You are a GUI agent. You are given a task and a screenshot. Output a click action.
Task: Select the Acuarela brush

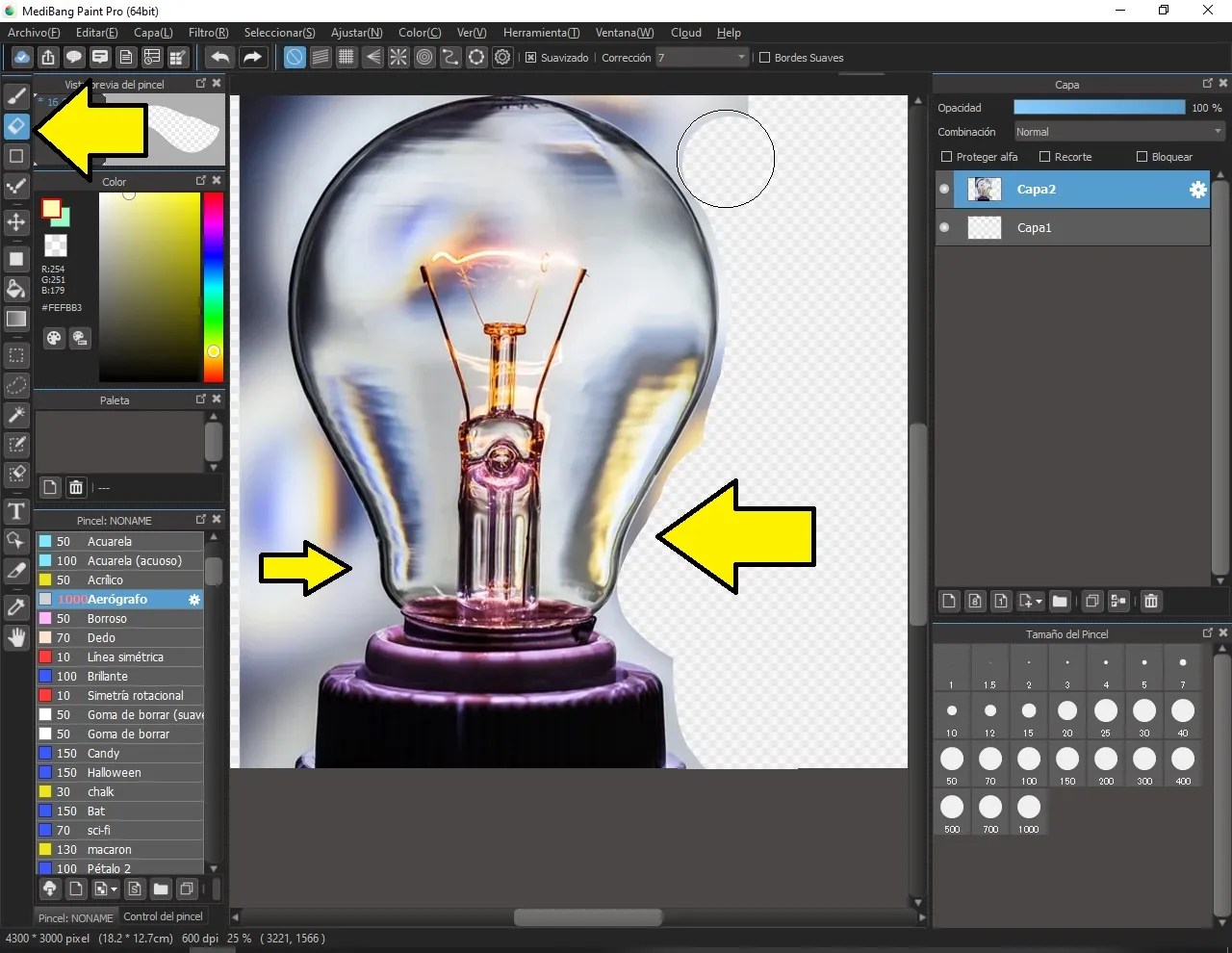coord(120,542)
